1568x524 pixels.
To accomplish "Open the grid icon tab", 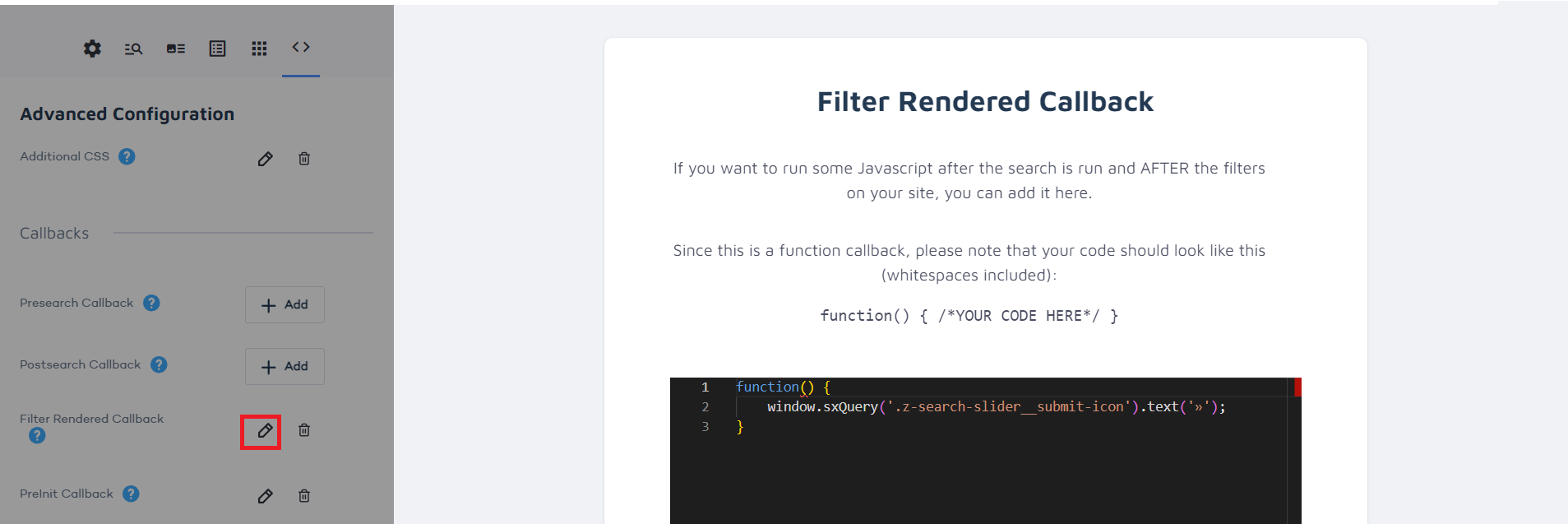I will [259, 49].
